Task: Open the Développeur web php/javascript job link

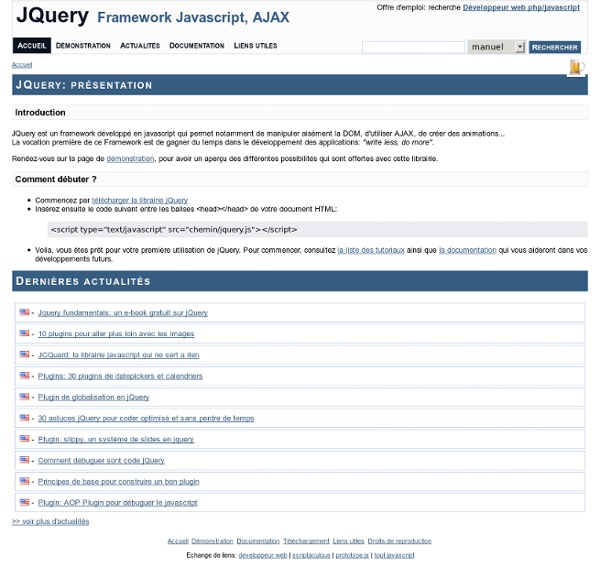Action: click(521, 7)
